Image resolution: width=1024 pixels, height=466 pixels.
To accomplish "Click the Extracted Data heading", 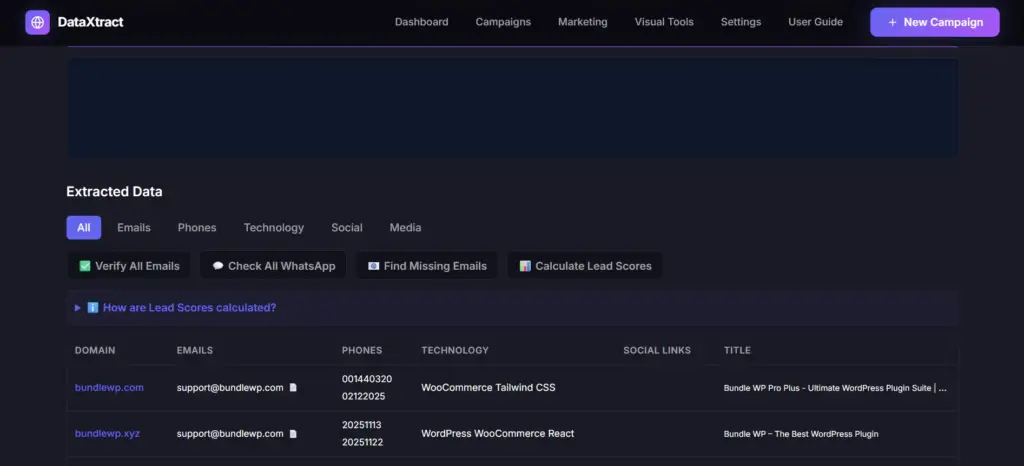I will (114, 192).
